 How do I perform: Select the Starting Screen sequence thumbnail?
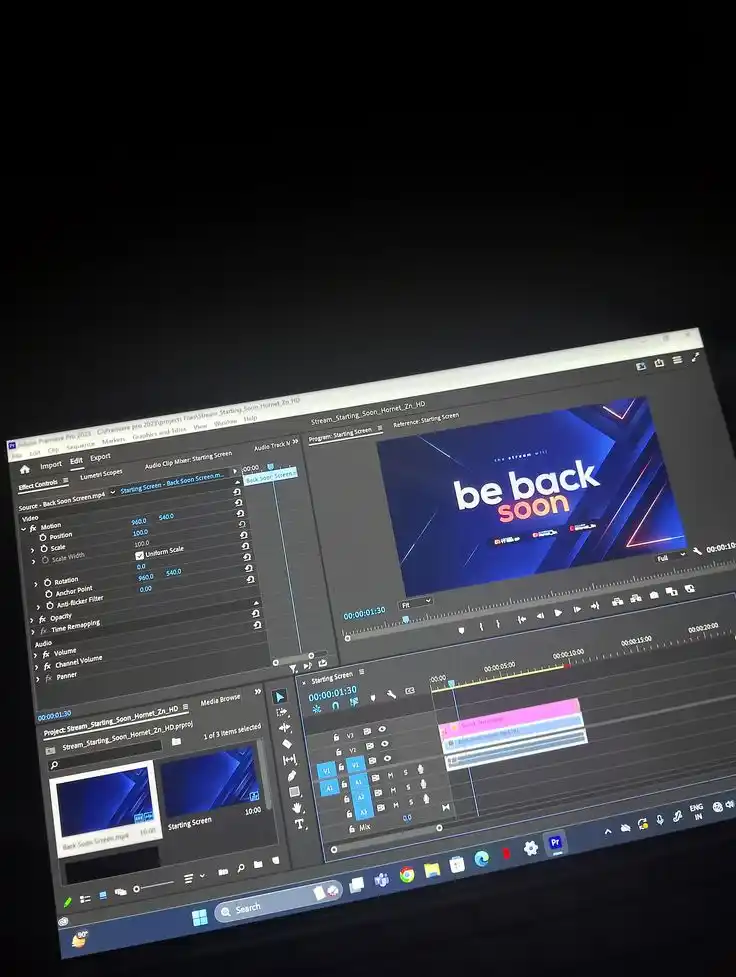(x=210, y=781)
